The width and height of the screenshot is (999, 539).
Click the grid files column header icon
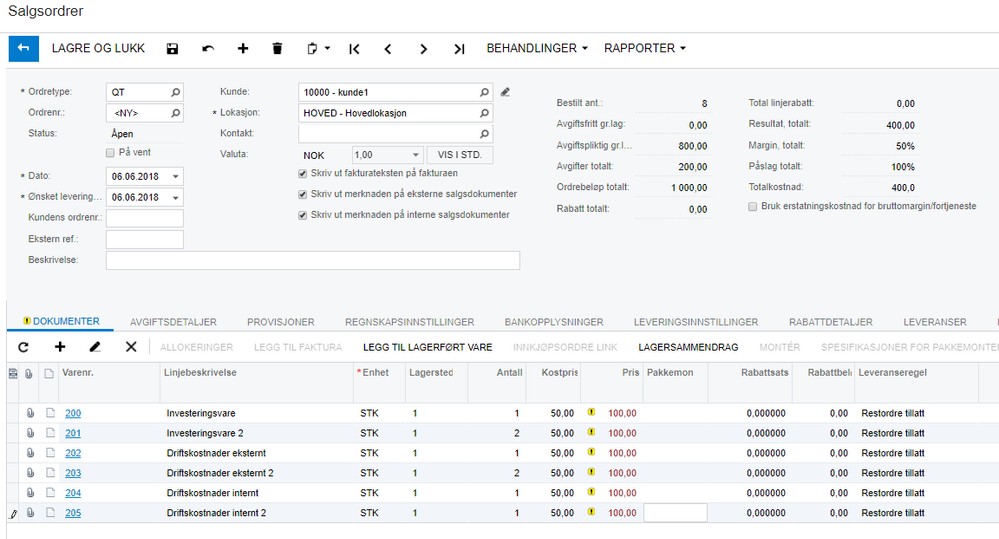[29, 373]
